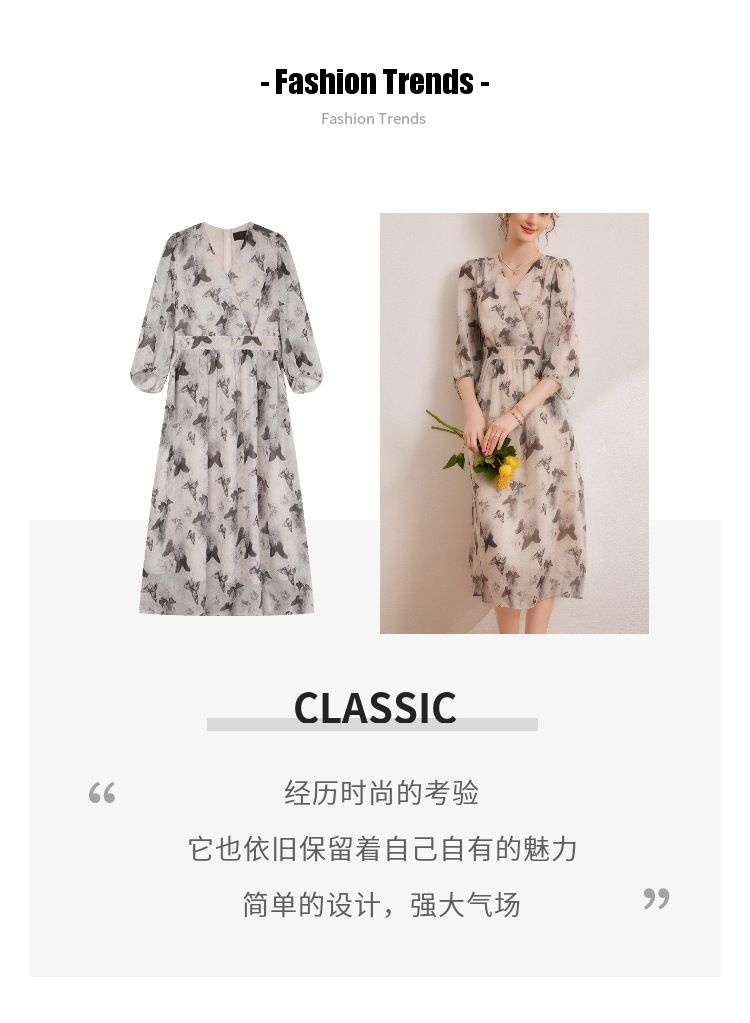Click the bold Fashion Trends headline
Image resolution: width=750 pixels, height=1023 pixels.
coord(374,82)
